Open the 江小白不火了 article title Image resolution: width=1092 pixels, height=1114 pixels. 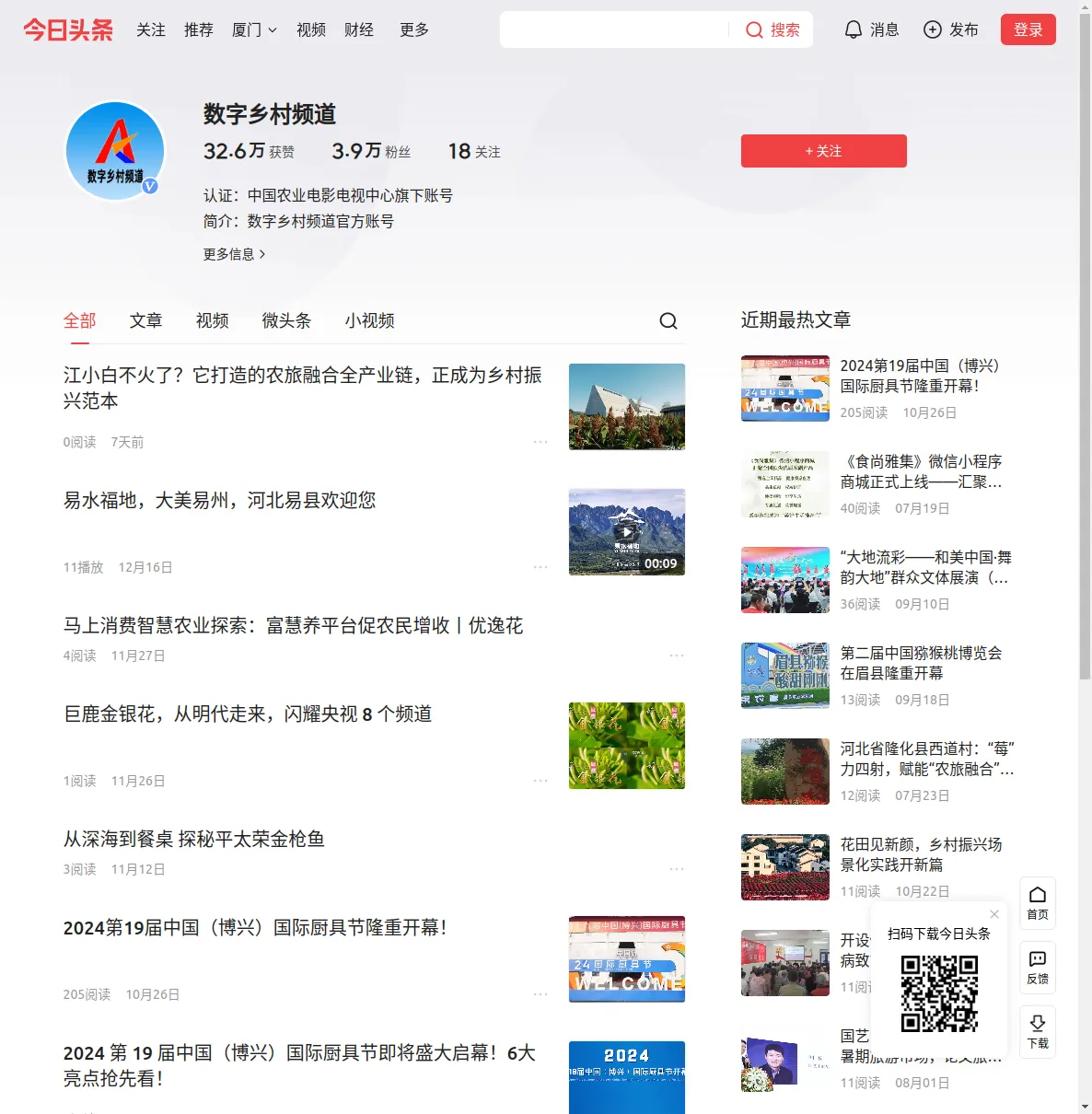(303, 388)
